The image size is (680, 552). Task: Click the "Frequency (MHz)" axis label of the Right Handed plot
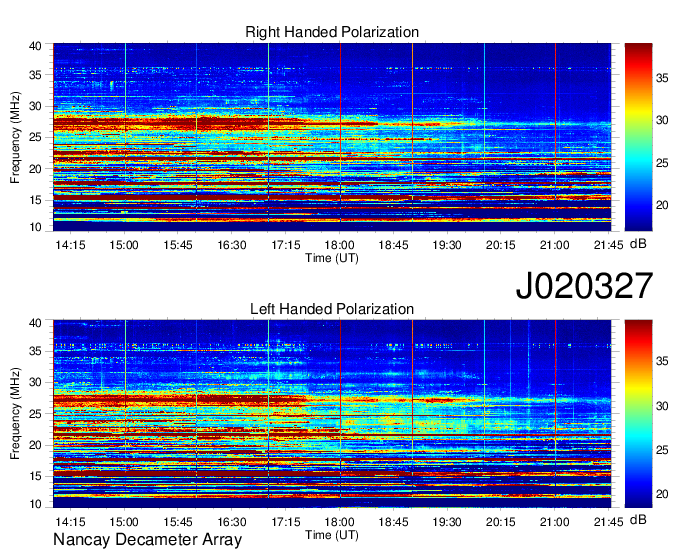pyautogui.click(x=15, y=137)
